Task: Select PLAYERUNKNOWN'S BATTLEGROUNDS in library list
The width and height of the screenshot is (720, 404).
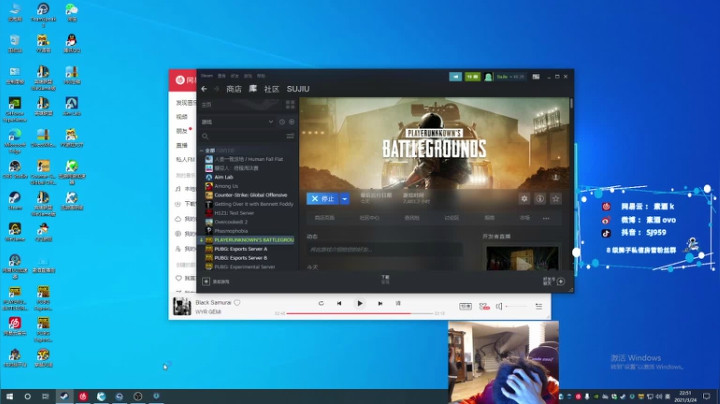Action: click(247, 240)
